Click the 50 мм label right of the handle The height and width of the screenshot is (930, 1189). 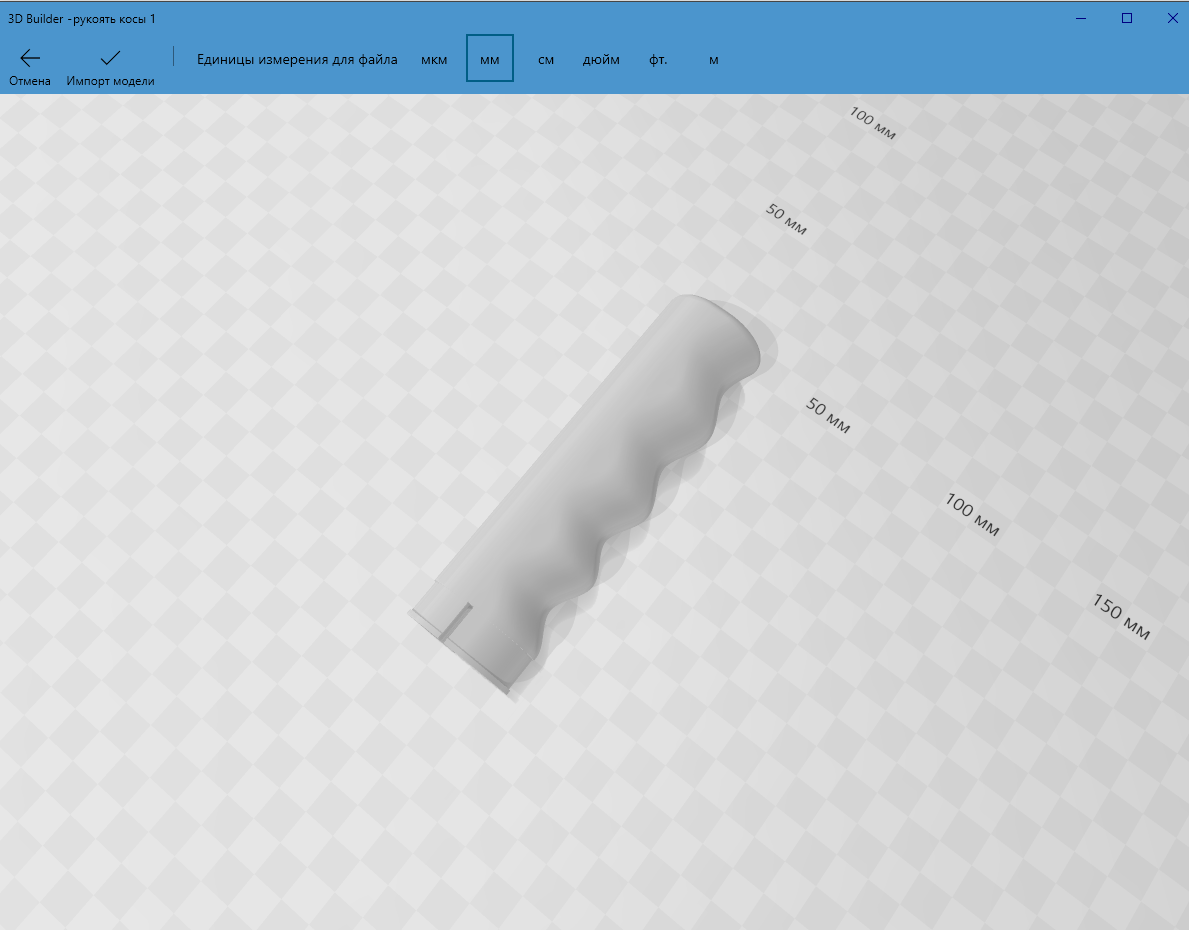828,416
